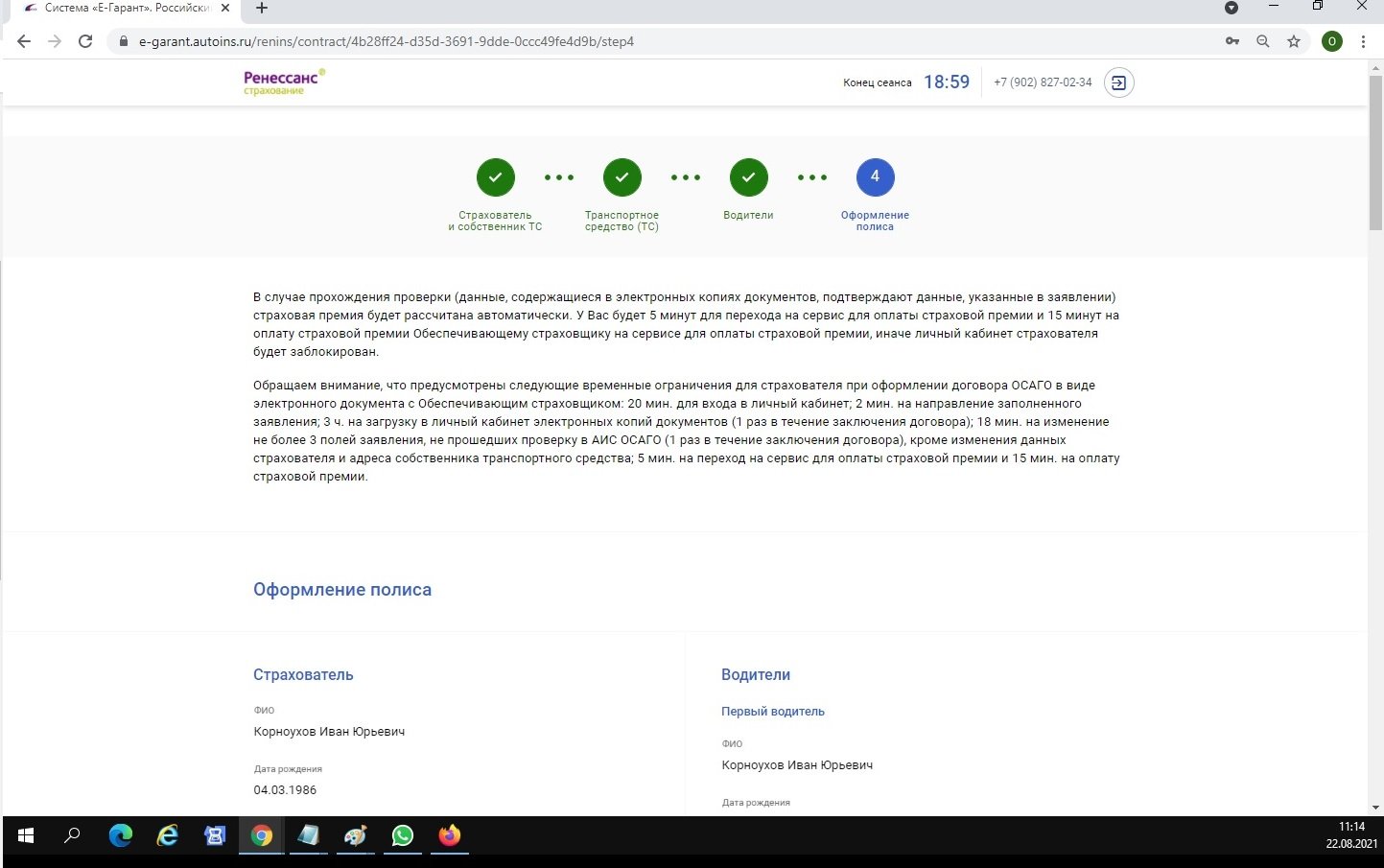Select the completed Водители step circle

point(748,177)
